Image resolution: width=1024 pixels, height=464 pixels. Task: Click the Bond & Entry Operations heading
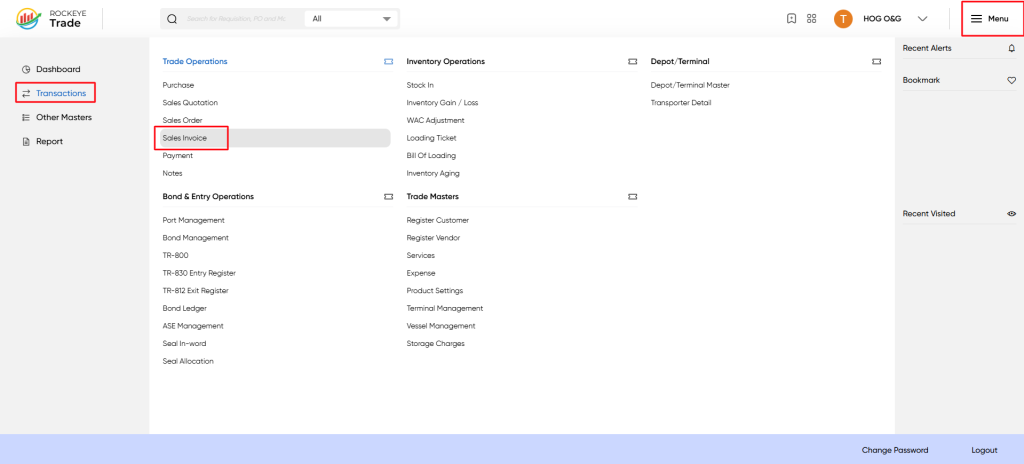point(208,197)
